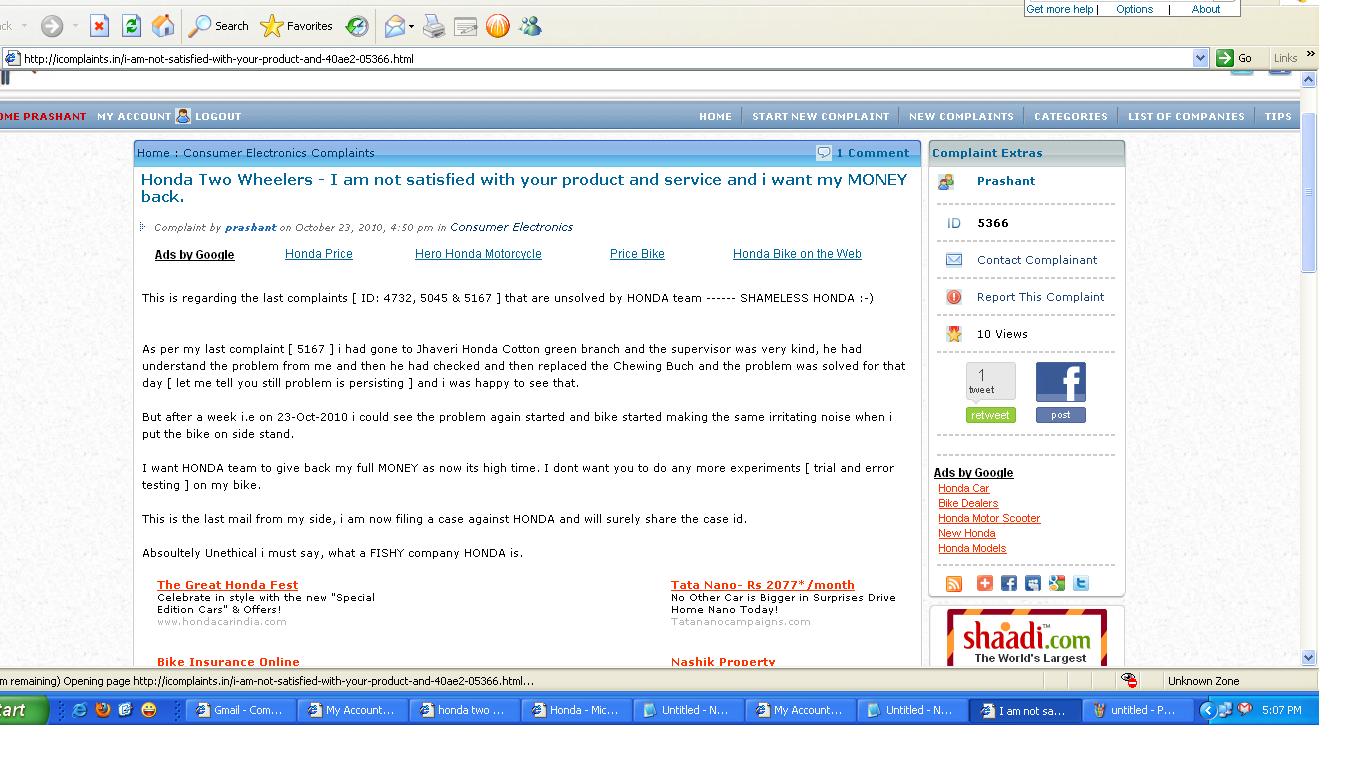The height and width of the screenshot is (768, 1366).
Task: Refresh the page using the green arrows icon
Action: [131, 26]
